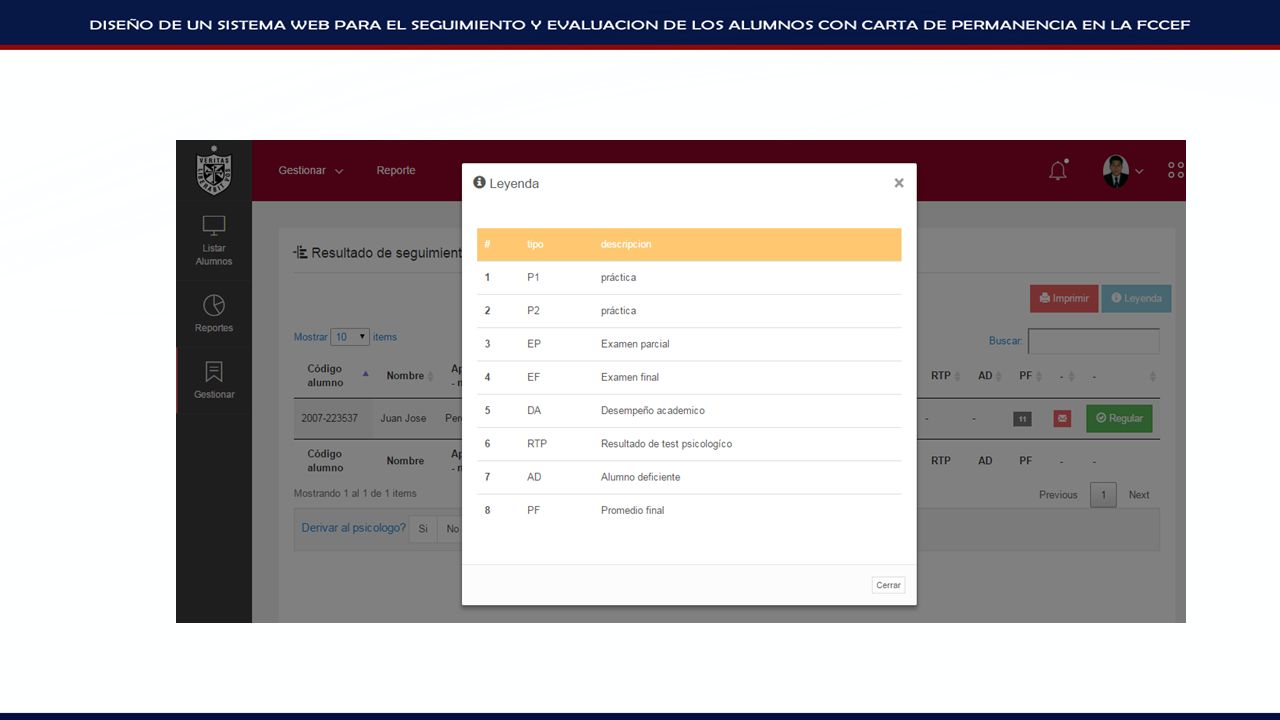
Task: Select the P1 práctica row
Action: (689, 277)
